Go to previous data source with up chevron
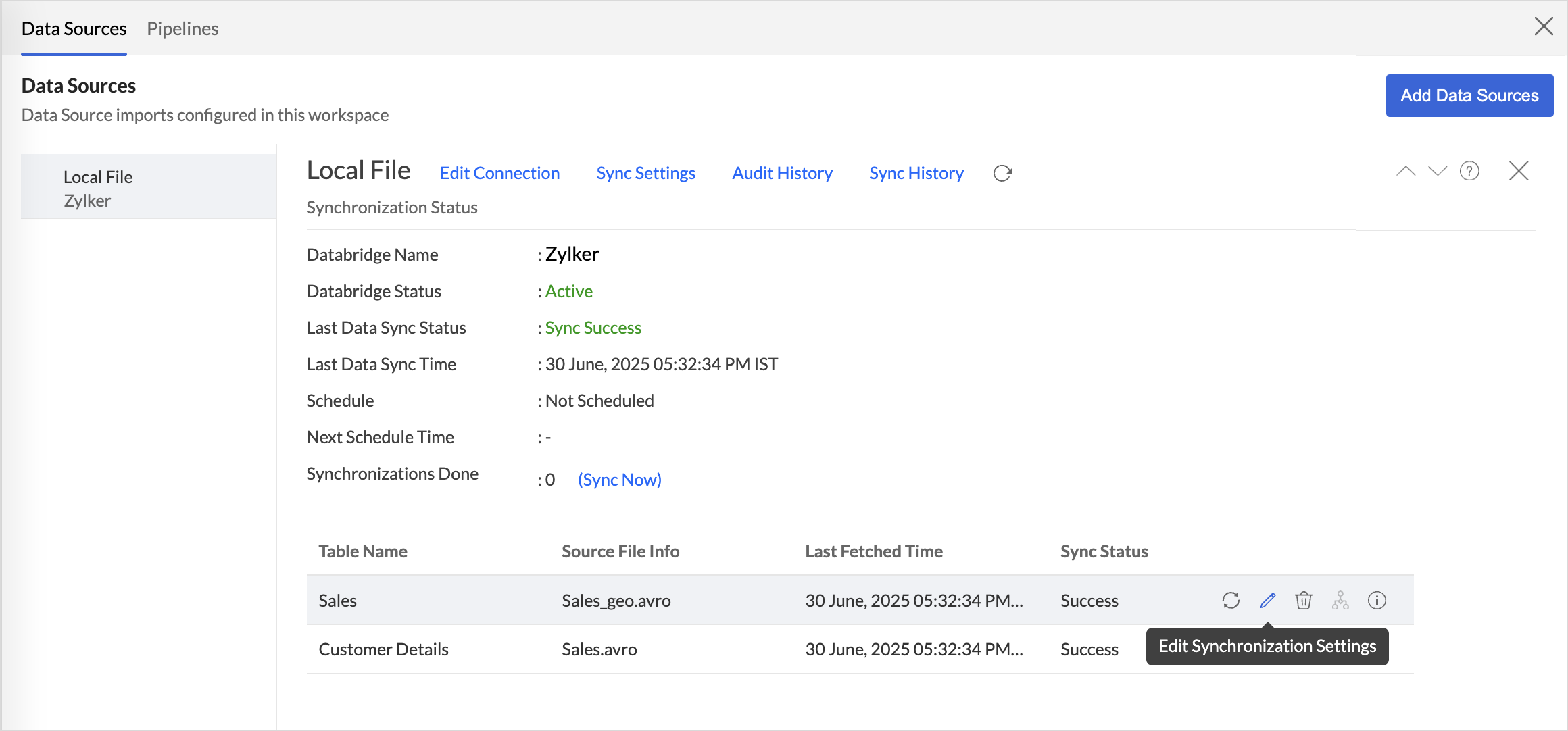This screenshot has height=731, width=1568. click(x=1406, y=171)
